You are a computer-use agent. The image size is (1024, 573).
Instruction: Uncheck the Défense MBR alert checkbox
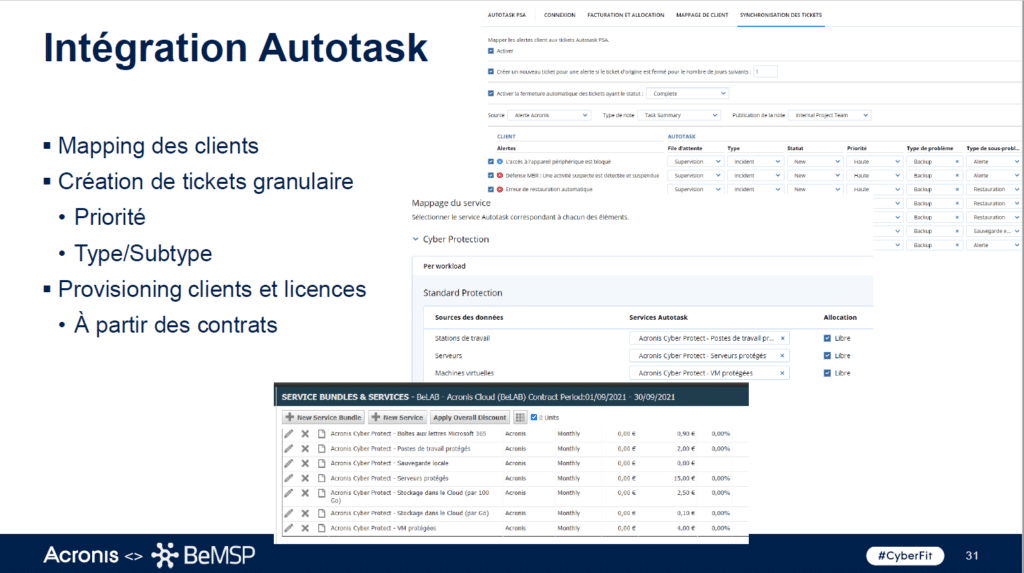(491, 175)
